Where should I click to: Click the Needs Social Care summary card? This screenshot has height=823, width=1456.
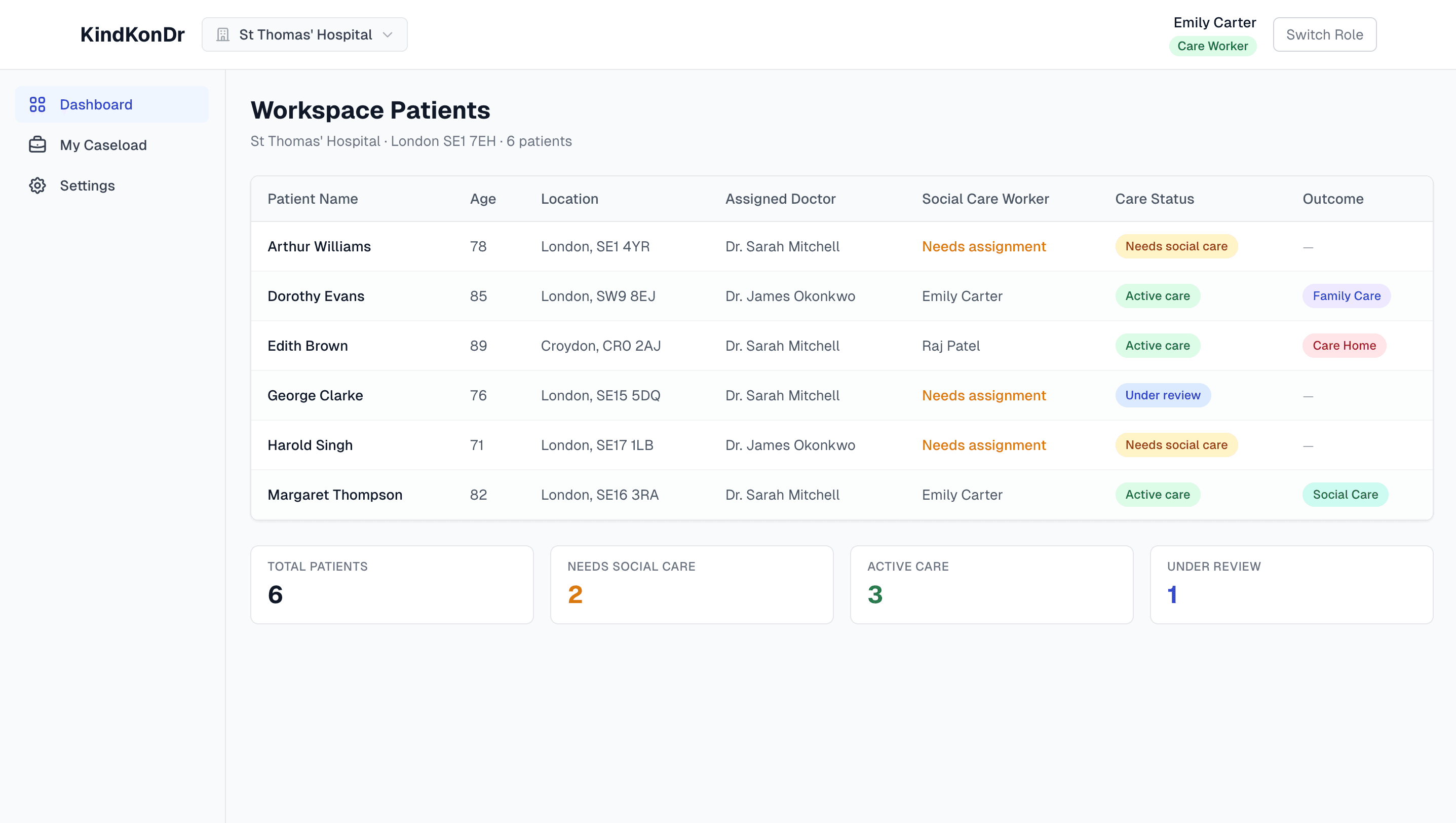pyautogui.click(x=691, y=584)
